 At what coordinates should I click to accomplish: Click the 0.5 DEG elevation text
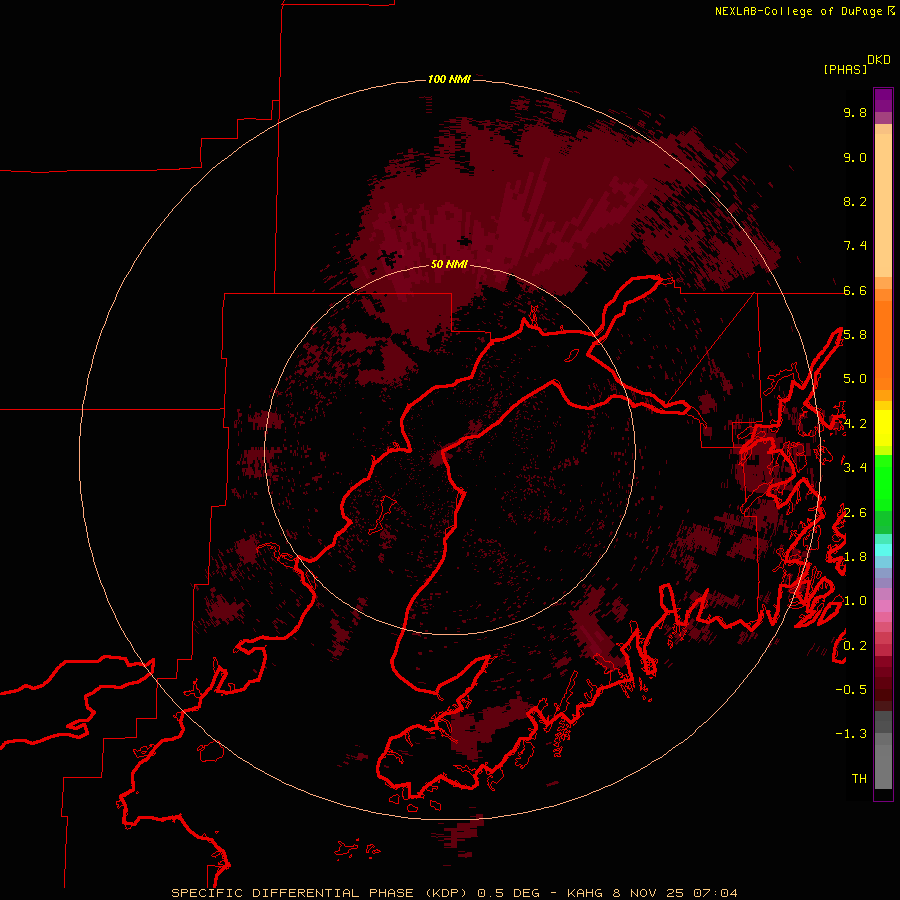(x=509, y=893)
